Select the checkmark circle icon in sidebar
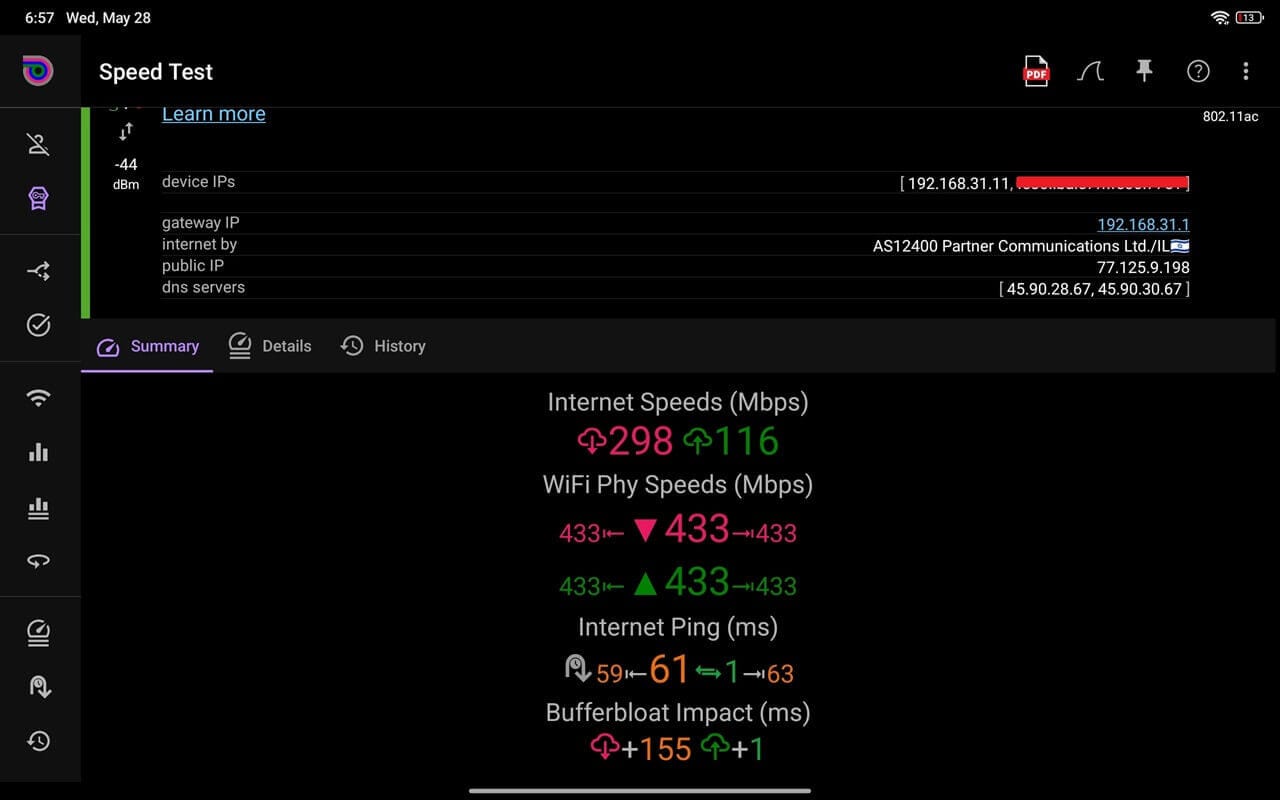 39,325
